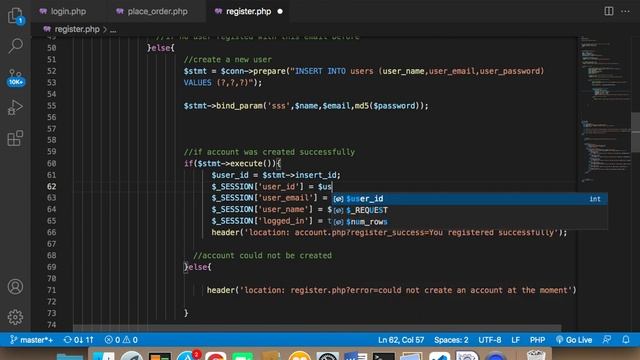Screen dimensions: 640x360
Task: Click the $user_id = $stmt->insert_id; line
Action: click(x=276, y=175)
